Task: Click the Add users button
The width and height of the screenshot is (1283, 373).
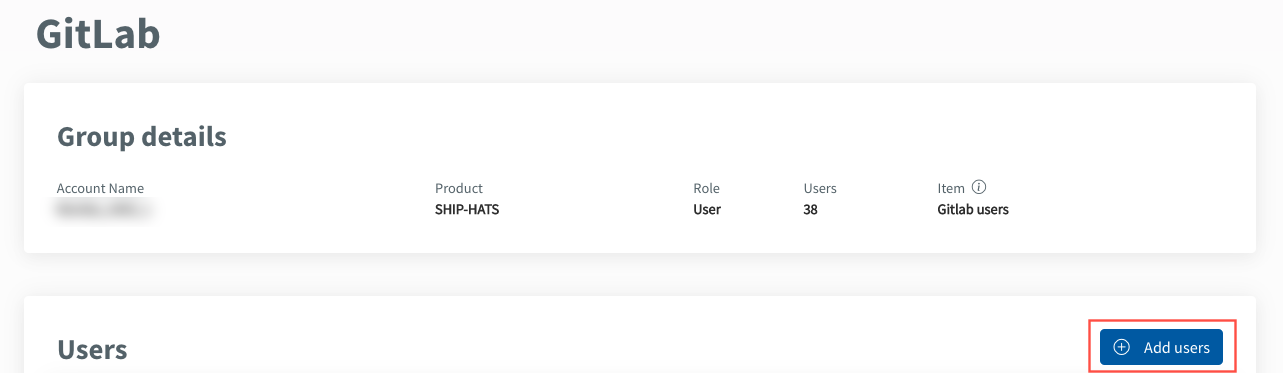Action: coord(1161,347)
